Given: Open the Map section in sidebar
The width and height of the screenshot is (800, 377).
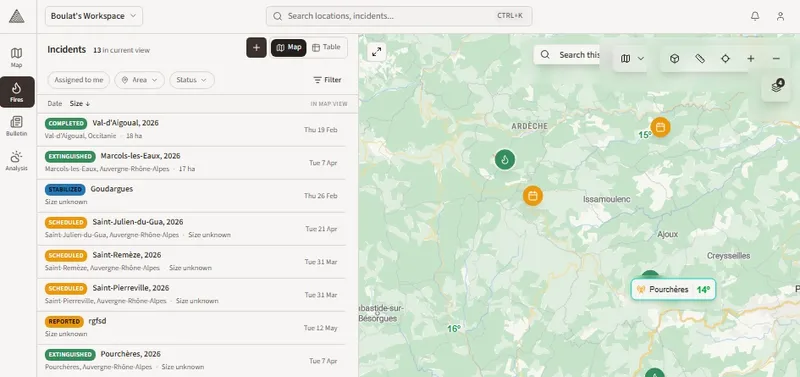Looking at the screenshot, I should (17, 57).
